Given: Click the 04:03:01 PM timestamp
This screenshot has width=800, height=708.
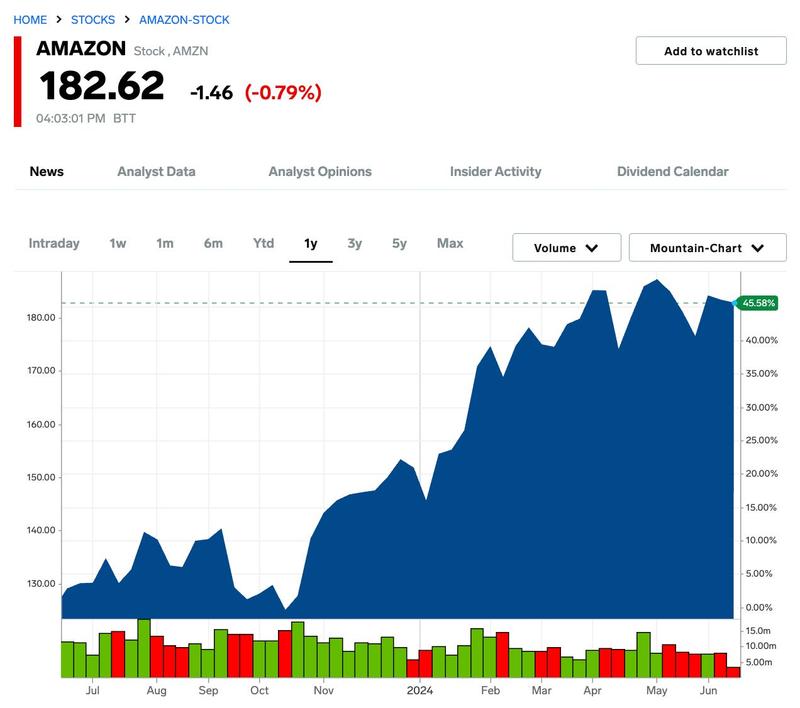Looking at the screenshot, I should pyautogui.click(x=70, y=118).
